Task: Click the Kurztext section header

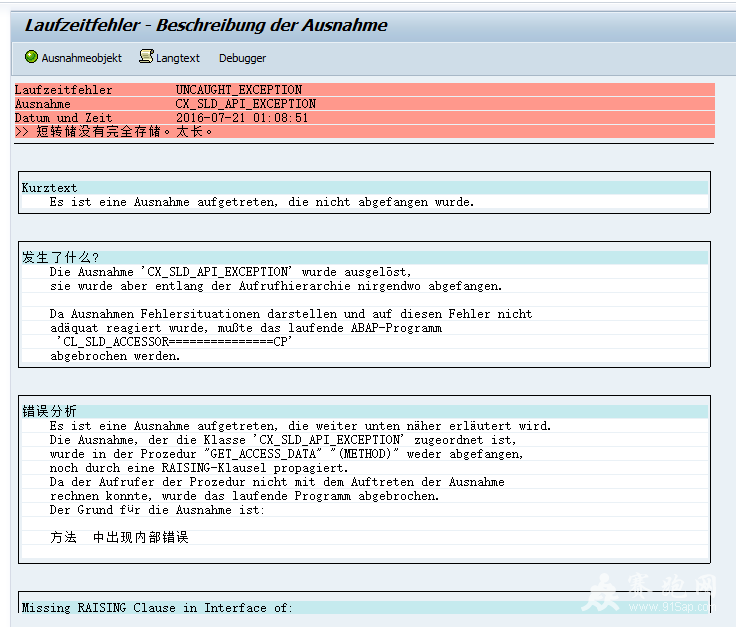Action: click(x=364, y=188)
